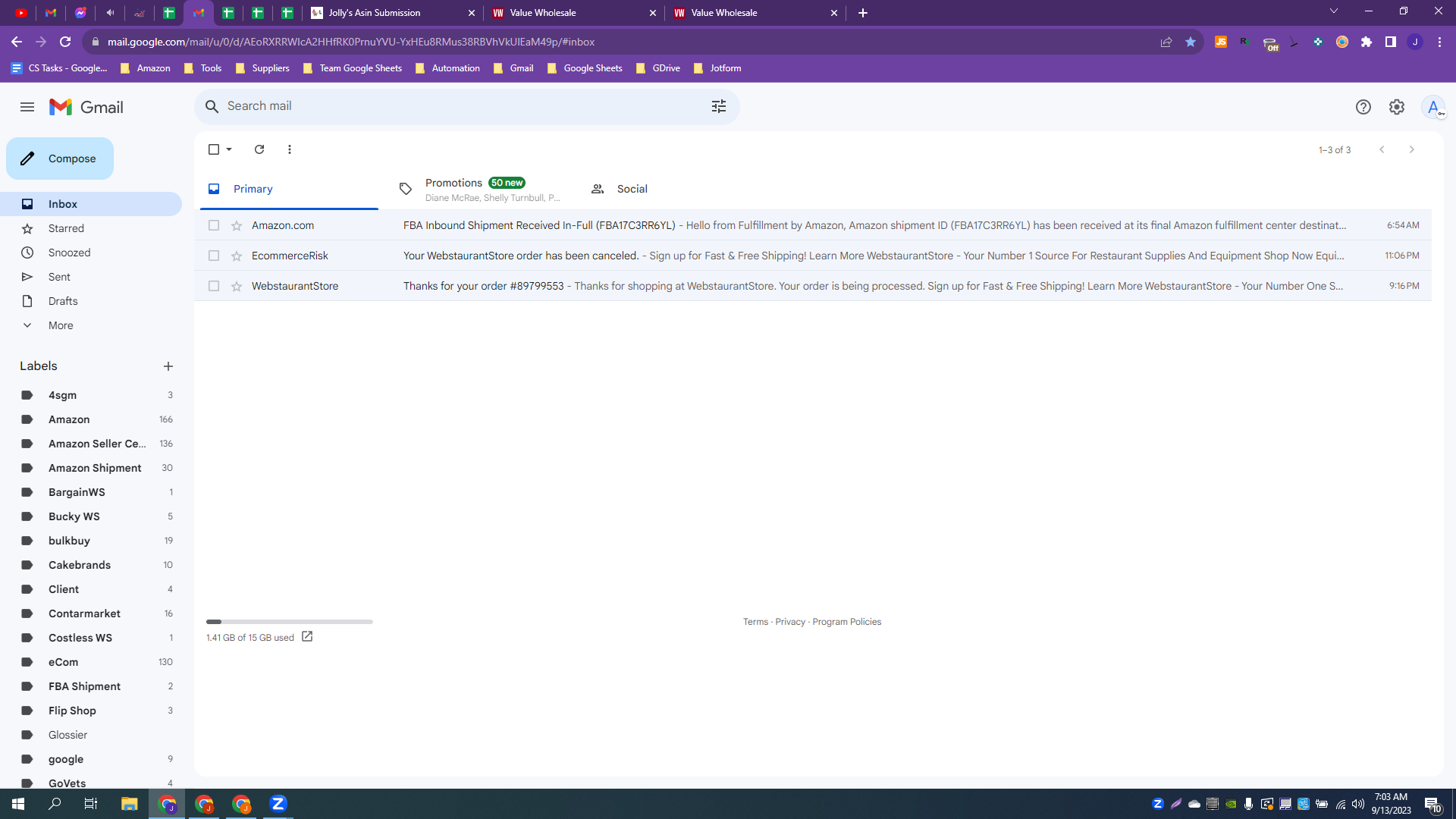
Task: Refresh the inbox
Action: (x=259, y=149)
